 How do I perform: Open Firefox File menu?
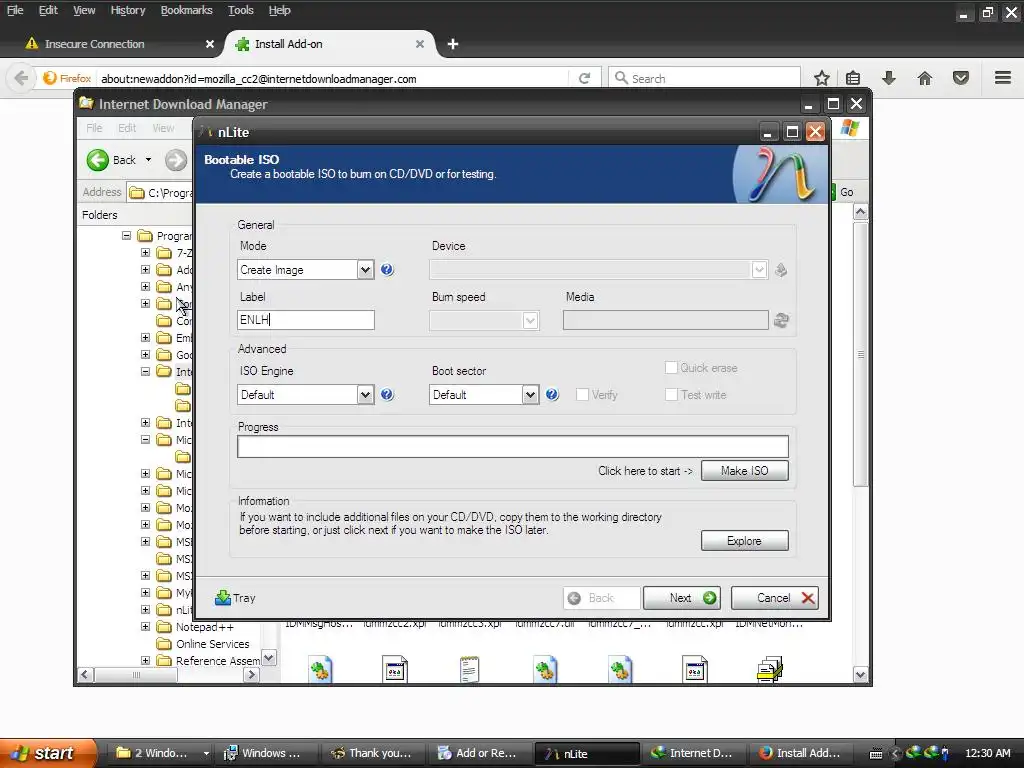click(15, 10)
